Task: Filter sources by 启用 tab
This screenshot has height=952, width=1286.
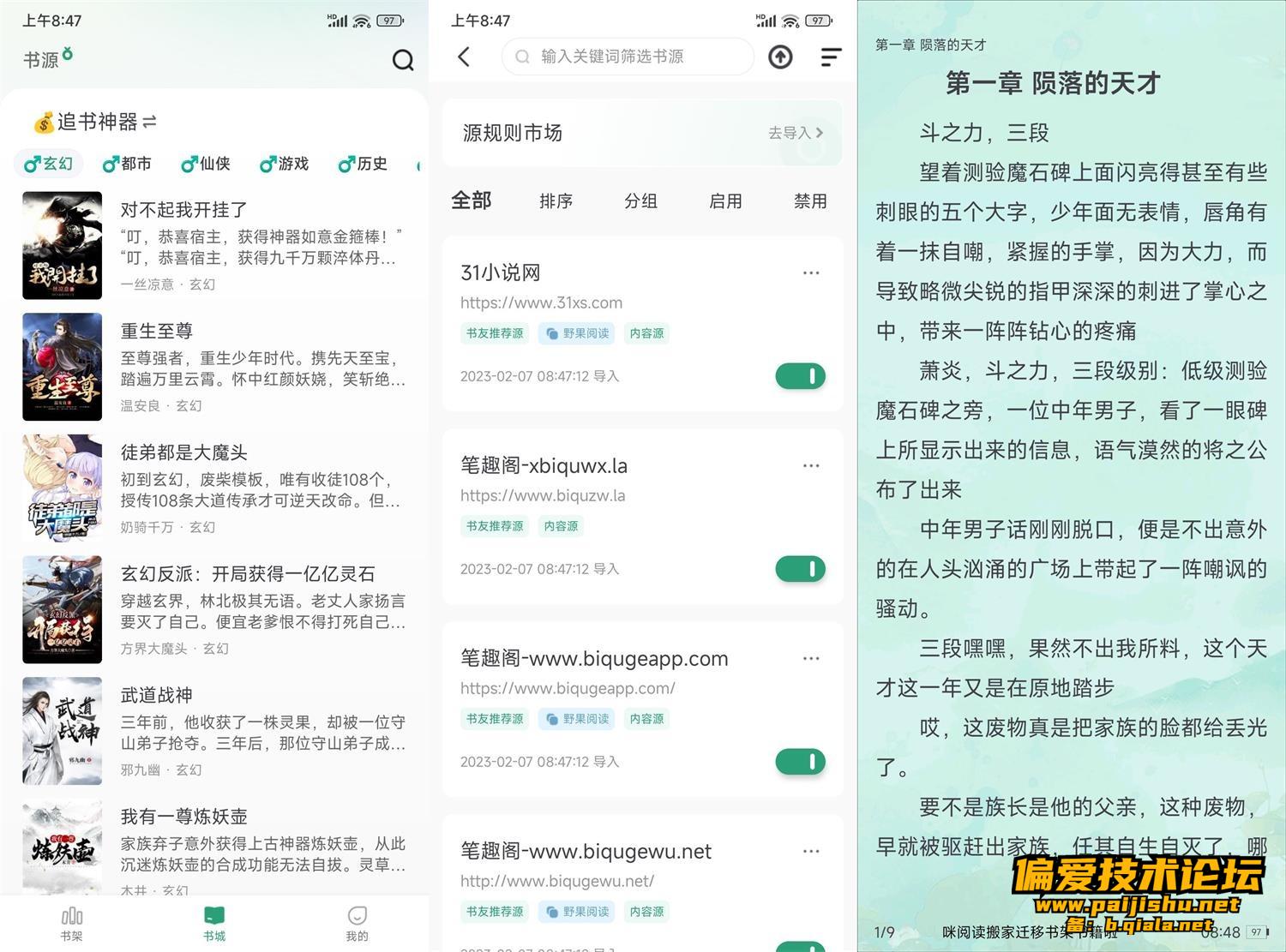Action: pyautogui.click(x=725, y=201)
